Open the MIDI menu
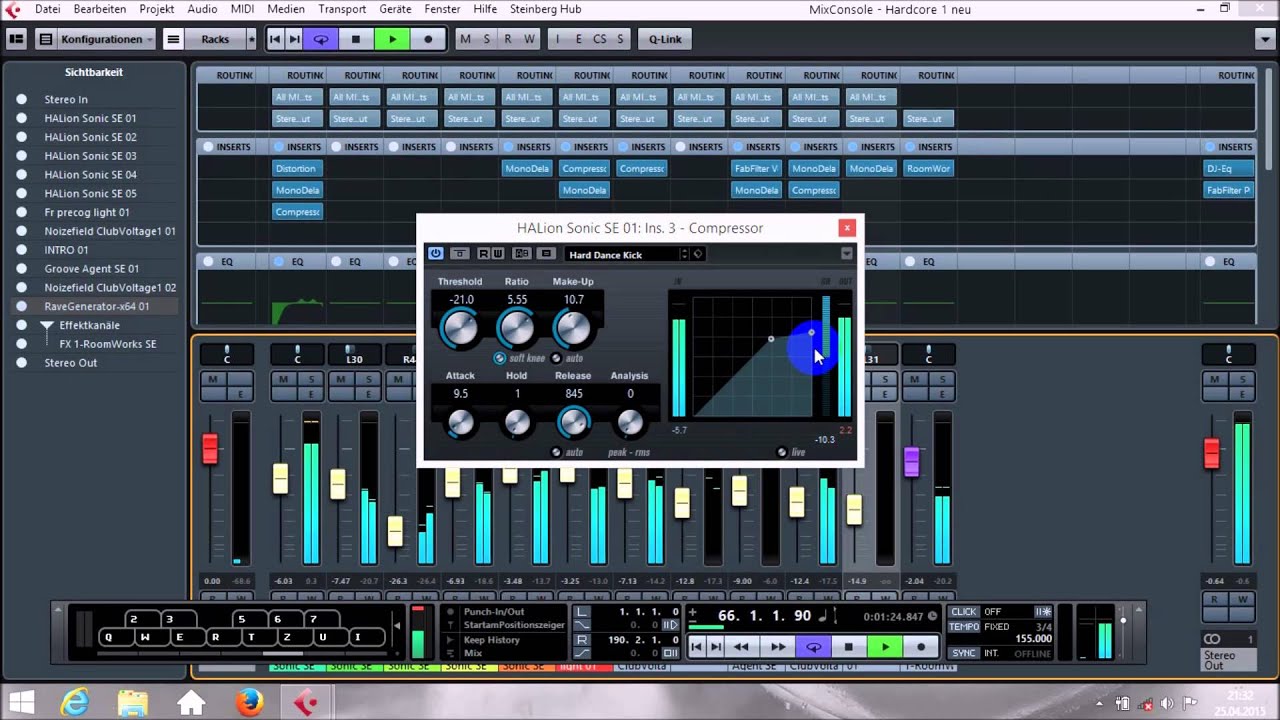 point(242,9)
